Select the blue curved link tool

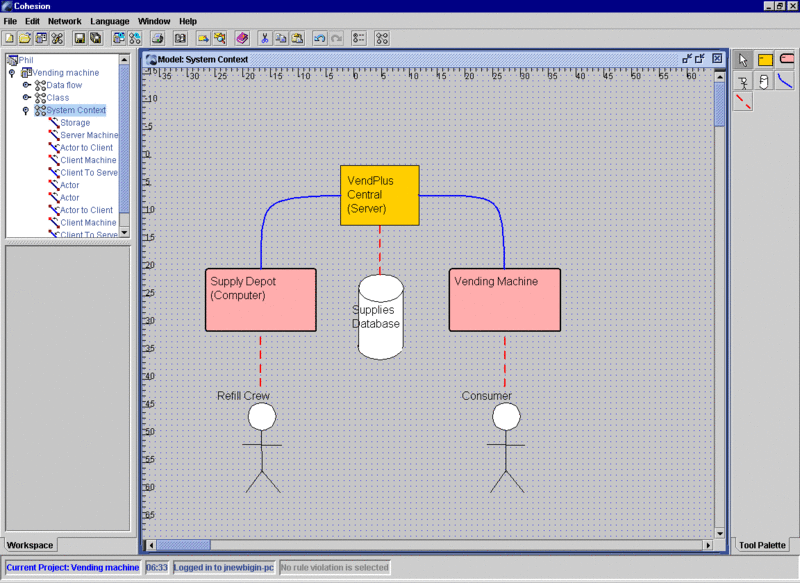coord(786,81)
